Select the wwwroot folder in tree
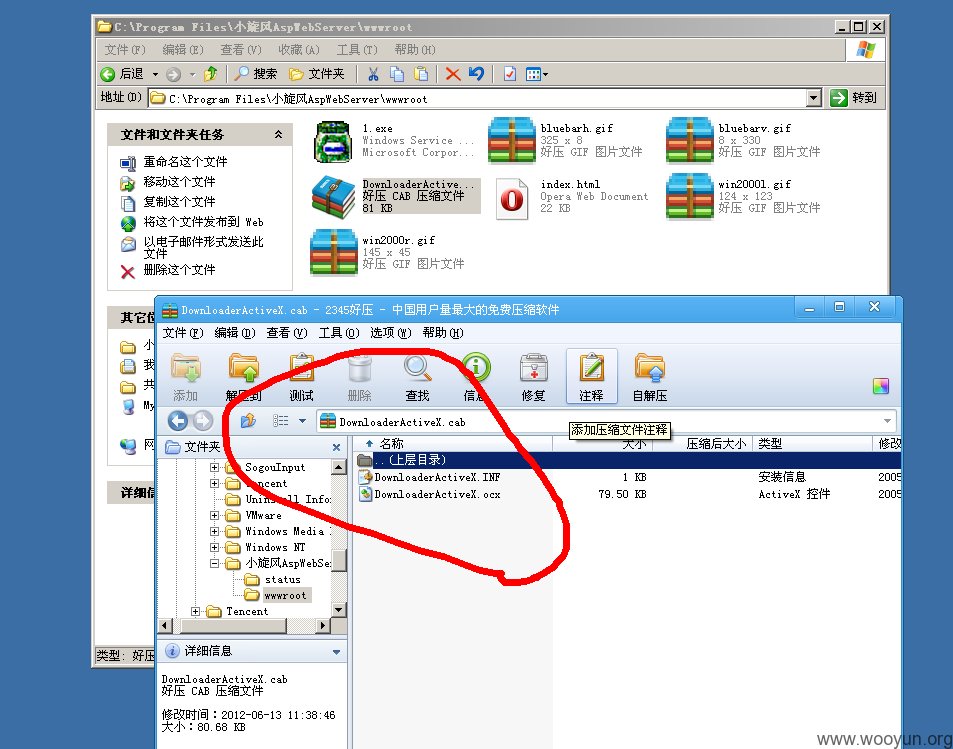Image resolution: width=953 pixels, height=749 pixels. [x=286, y=596]
